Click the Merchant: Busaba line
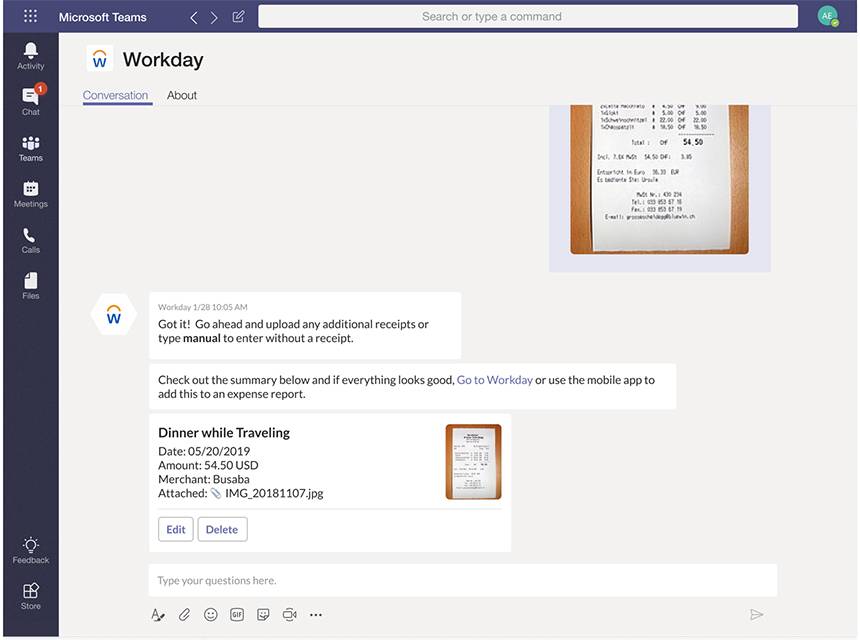 coord(204,479)
